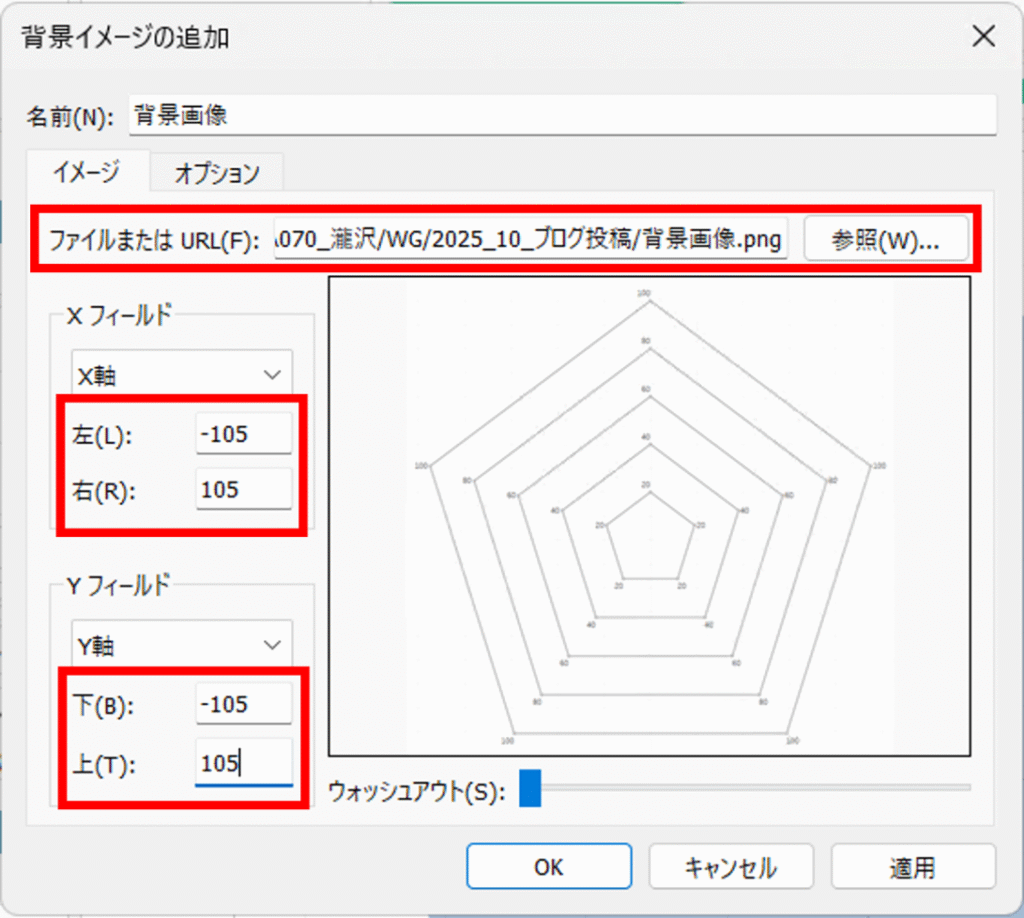Expand the X軸 field dropdown
Screen dimensions: 1024x918
click(x=182, y=375)
